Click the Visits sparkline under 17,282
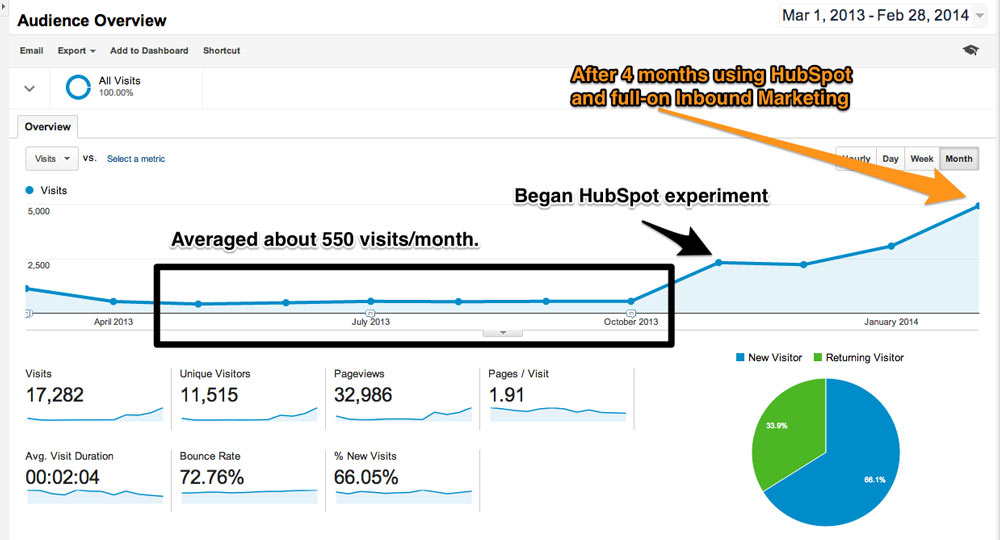 coord(95,415)
